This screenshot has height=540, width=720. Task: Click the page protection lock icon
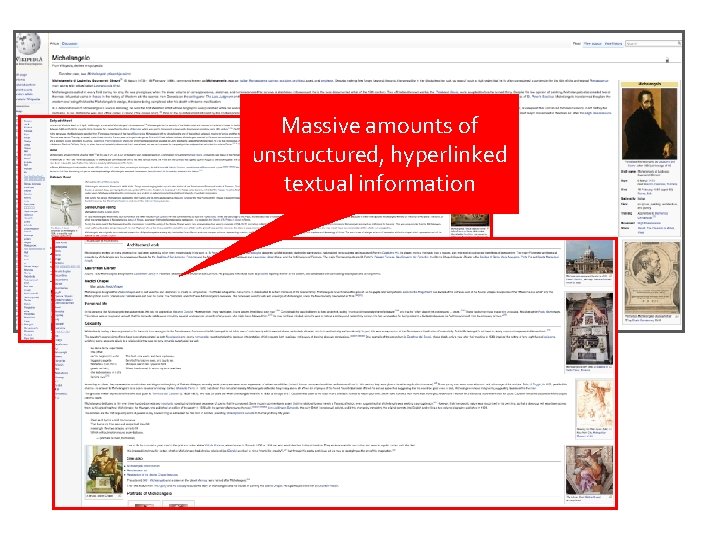click(667, 60)
